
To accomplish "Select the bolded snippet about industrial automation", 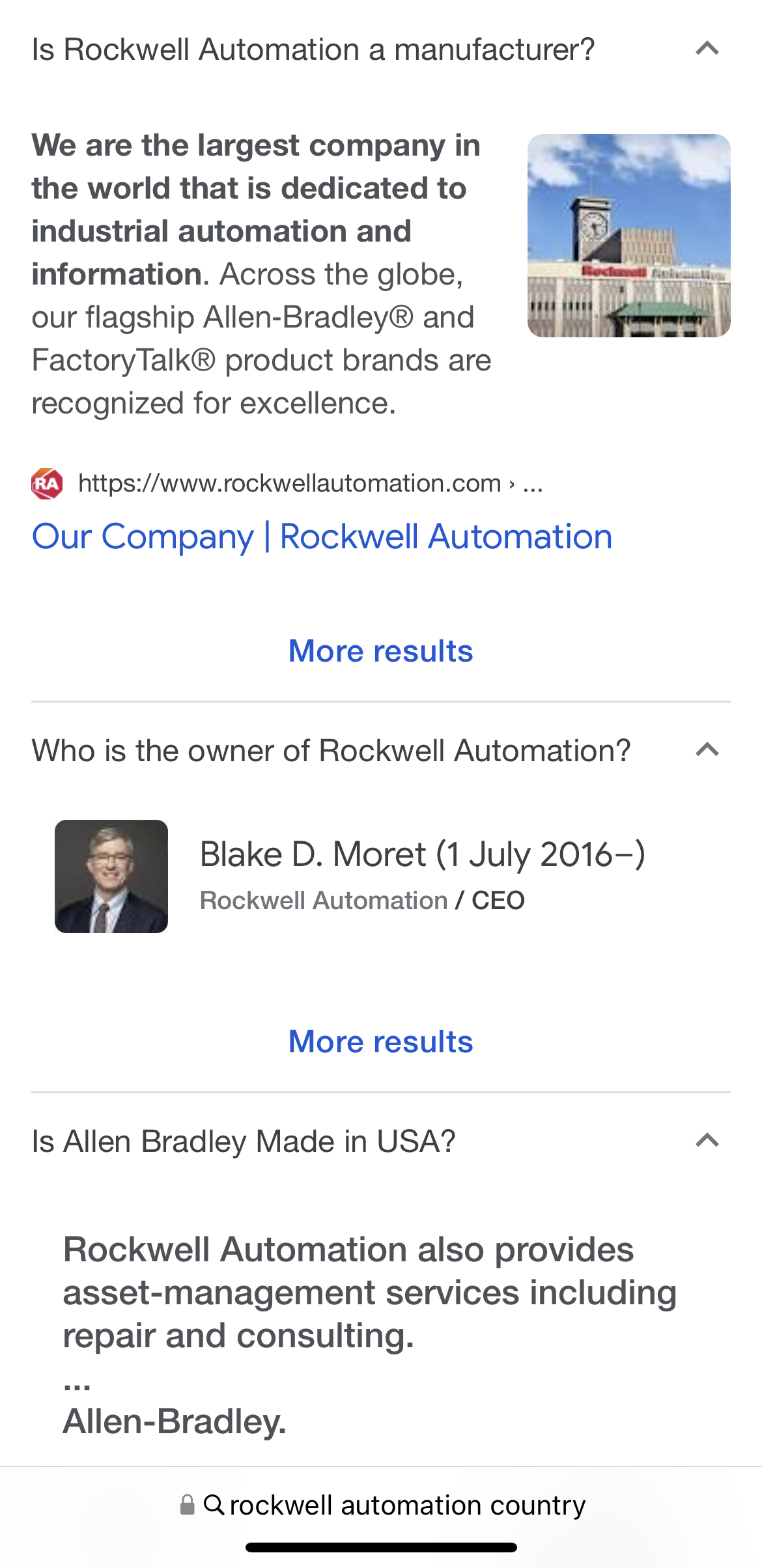I will tap(255, 210).
